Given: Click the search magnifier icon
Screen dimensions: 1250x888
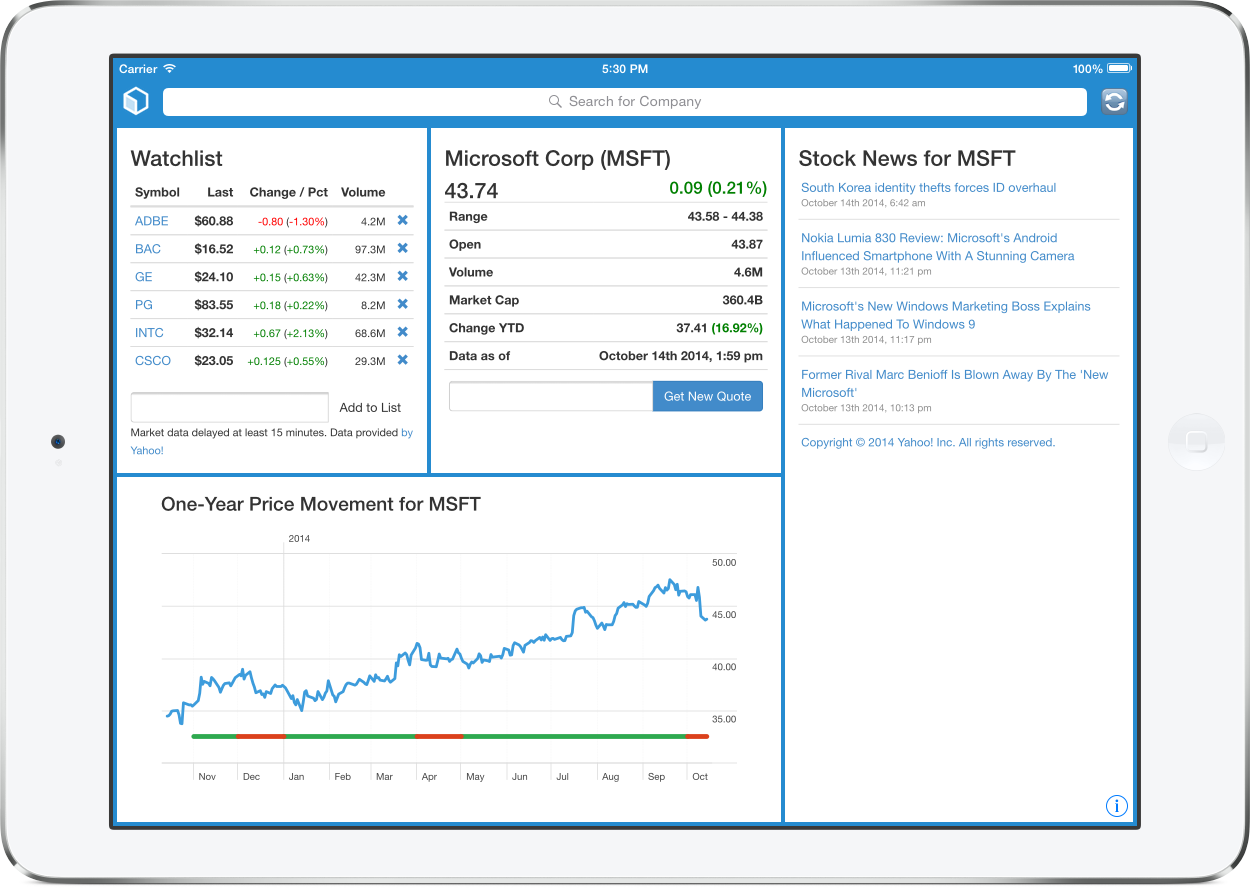Looking at the screenshot, I should pyautogui.click(x=556, y=102).
